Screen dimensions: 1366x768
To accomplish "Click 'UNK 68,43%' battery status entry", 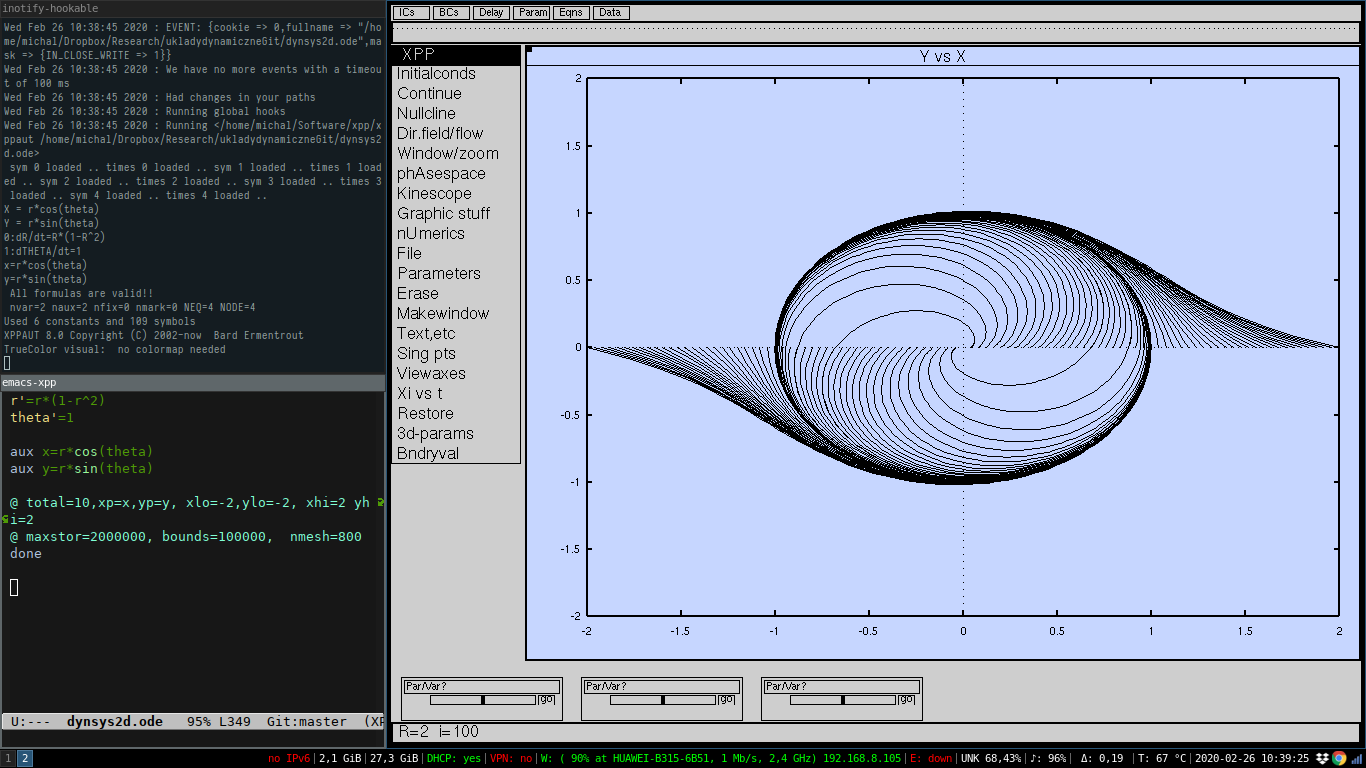I will (991, 758).
